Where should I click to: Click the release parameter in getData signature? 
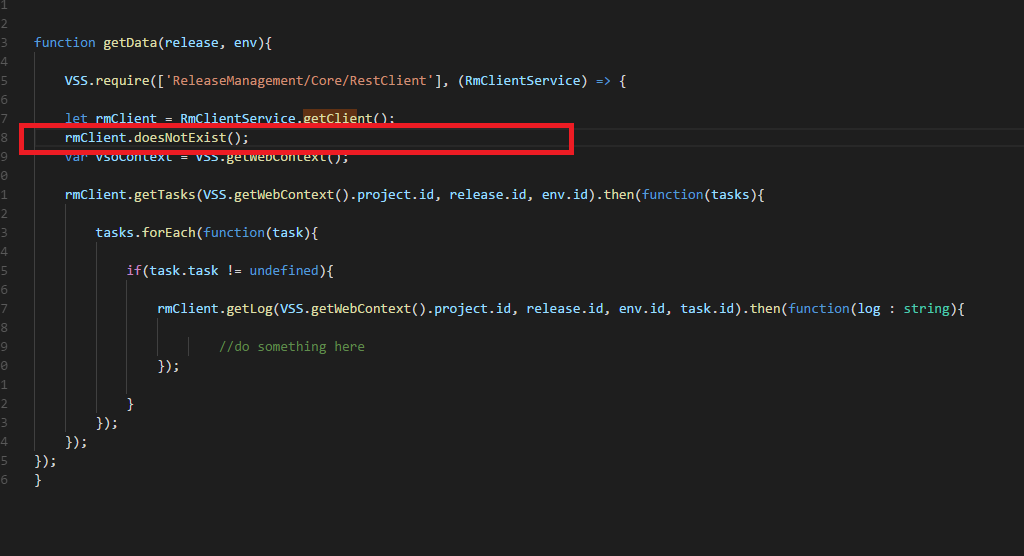pyautogui.click(x=191, y=42)
